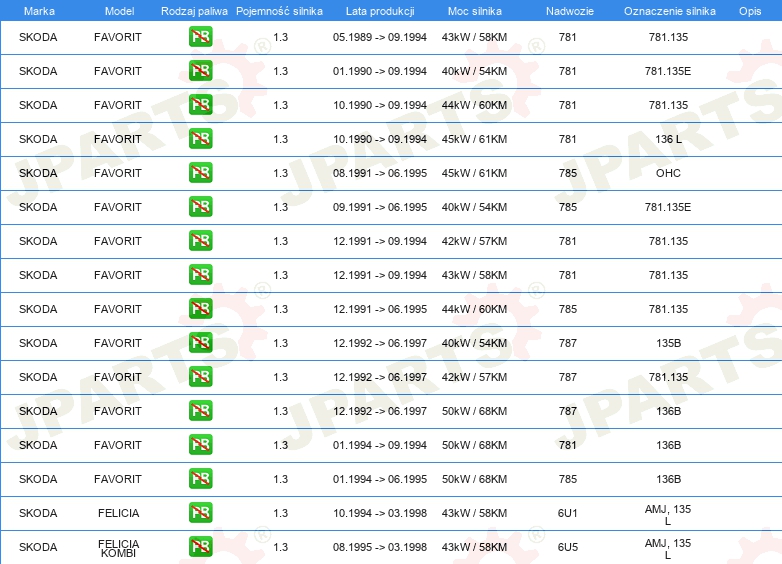Select the Pojemność silnika column header

[x=279, y=11]
